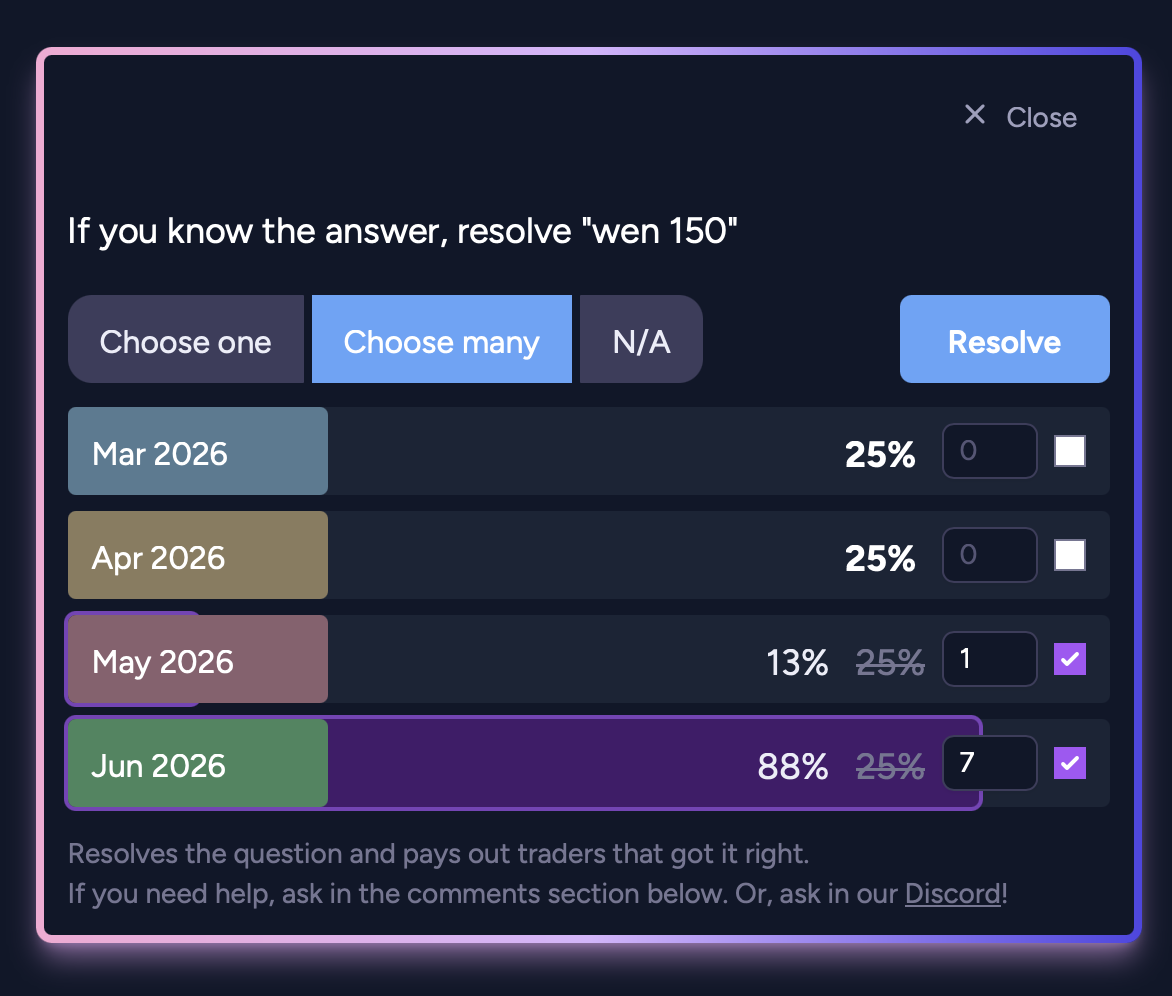This screenshot has height=996, width=1172.
Task: Click the Jun 2026 weight input showing 7
Action: [990, 763]
